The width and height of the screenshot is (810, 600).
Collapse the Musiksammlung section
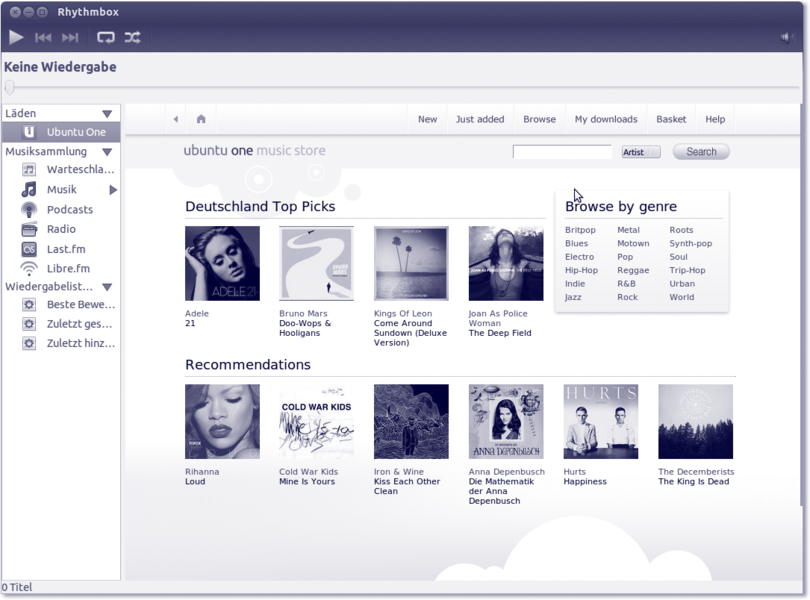coord(107,152)
